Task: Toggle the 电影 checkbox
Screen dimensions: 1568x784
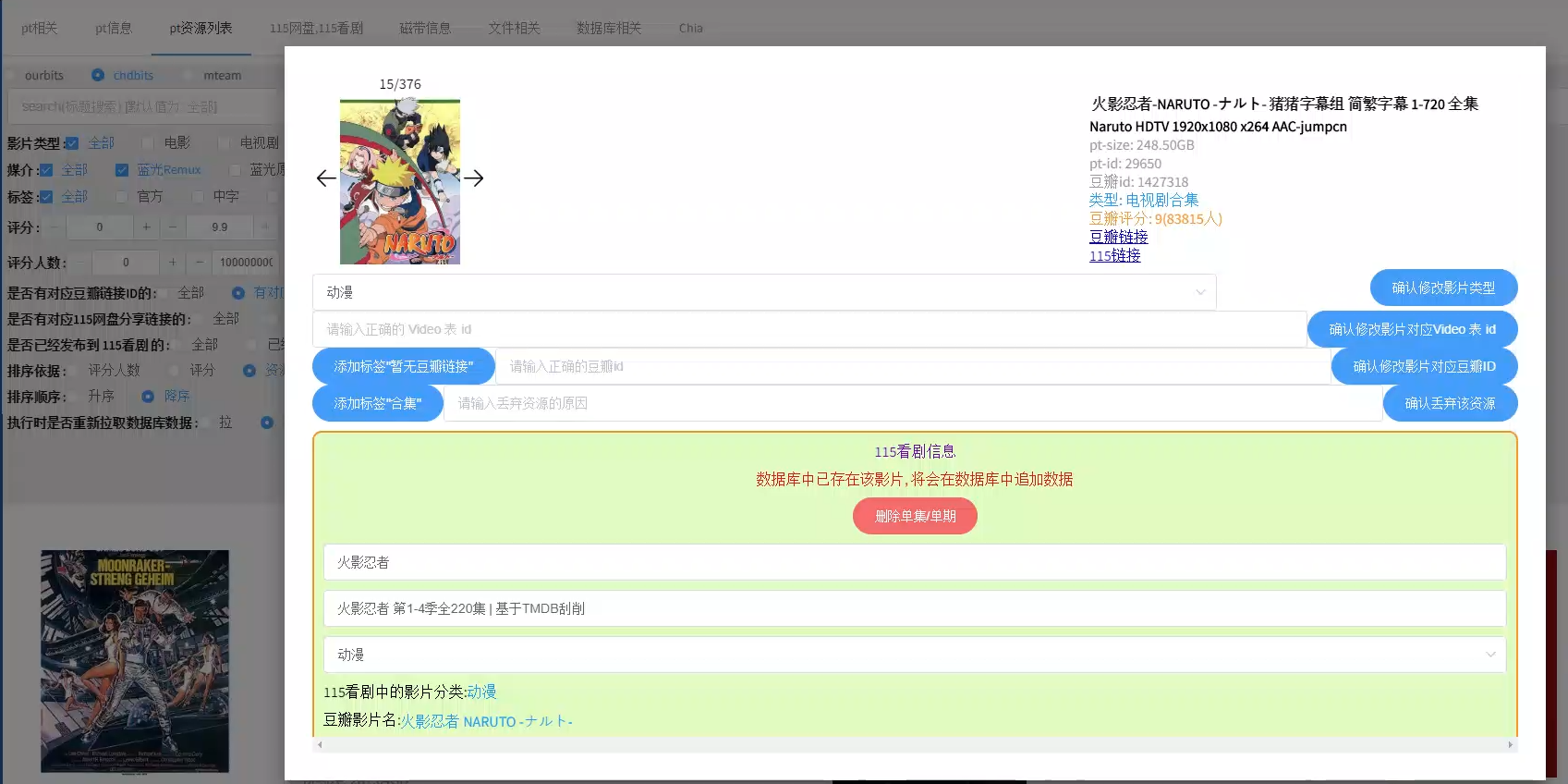Action: (148, 143)
